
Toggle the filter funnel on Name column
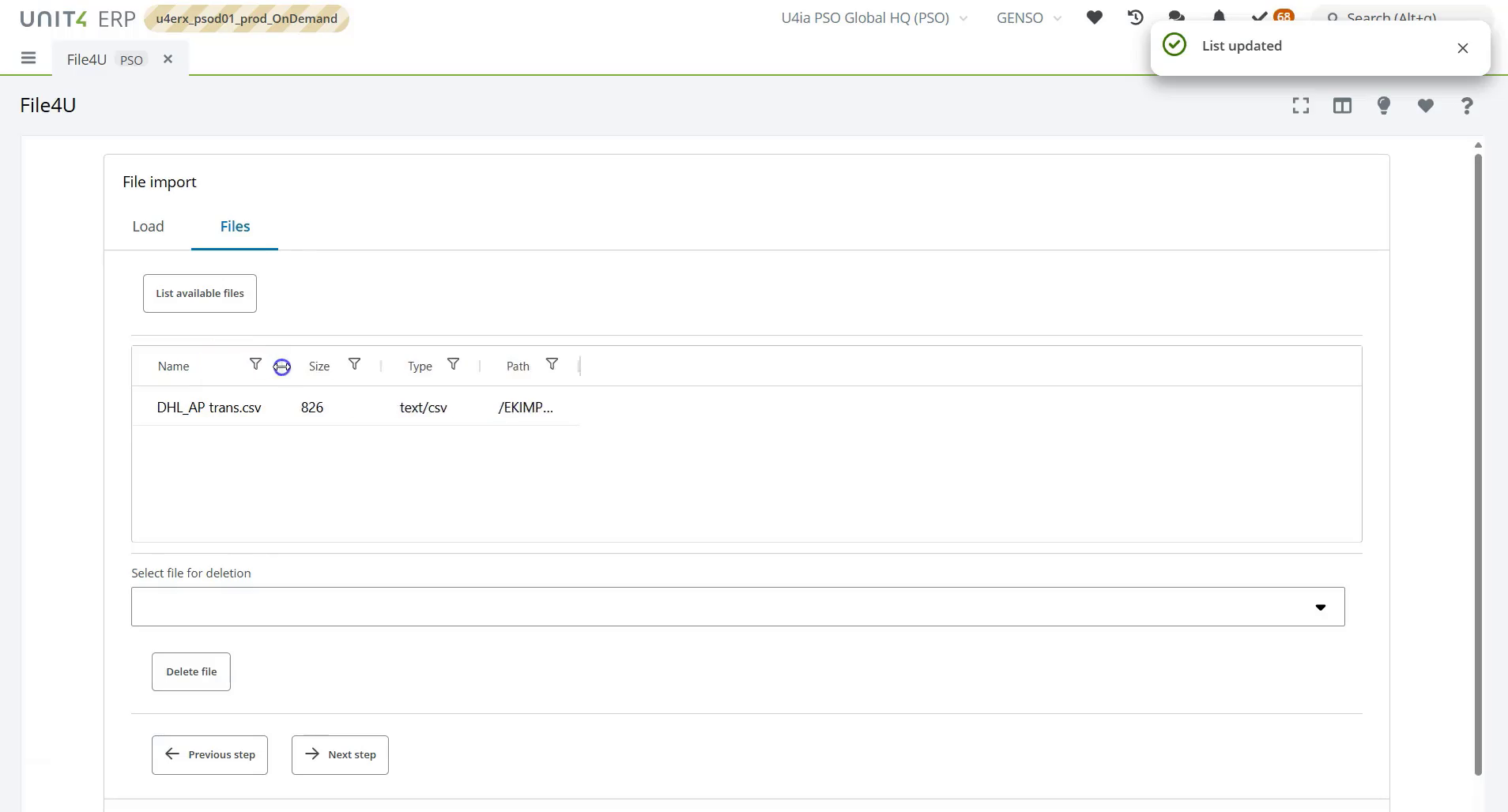255,364
